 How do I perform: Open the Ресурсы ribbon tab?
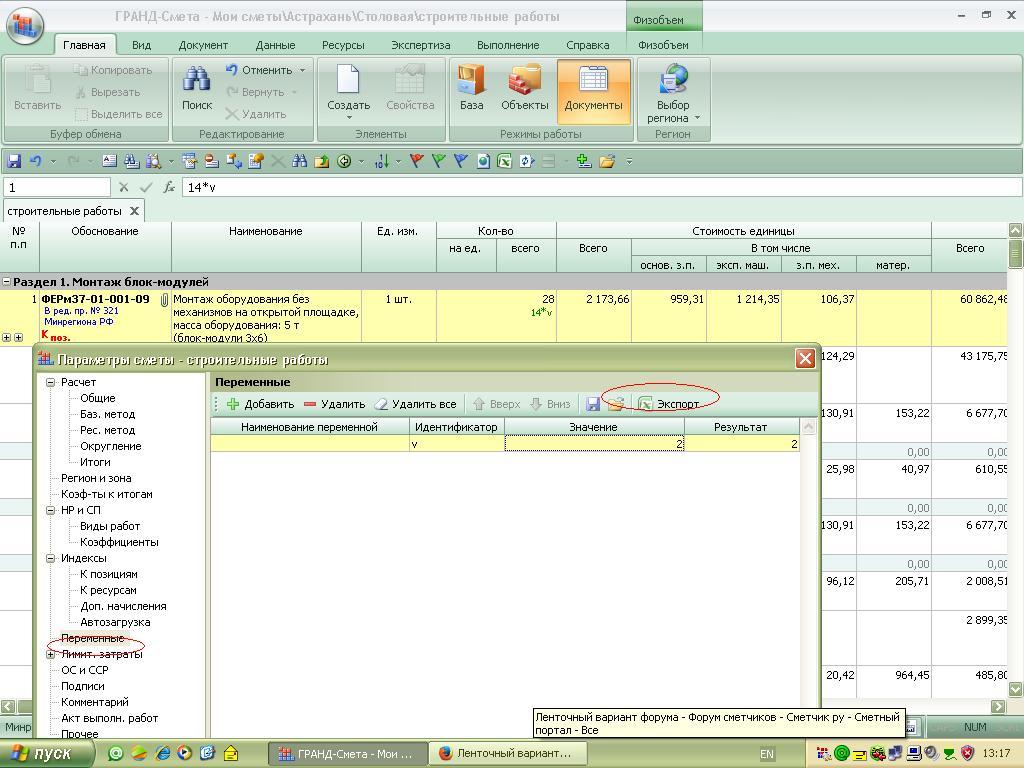343,45
